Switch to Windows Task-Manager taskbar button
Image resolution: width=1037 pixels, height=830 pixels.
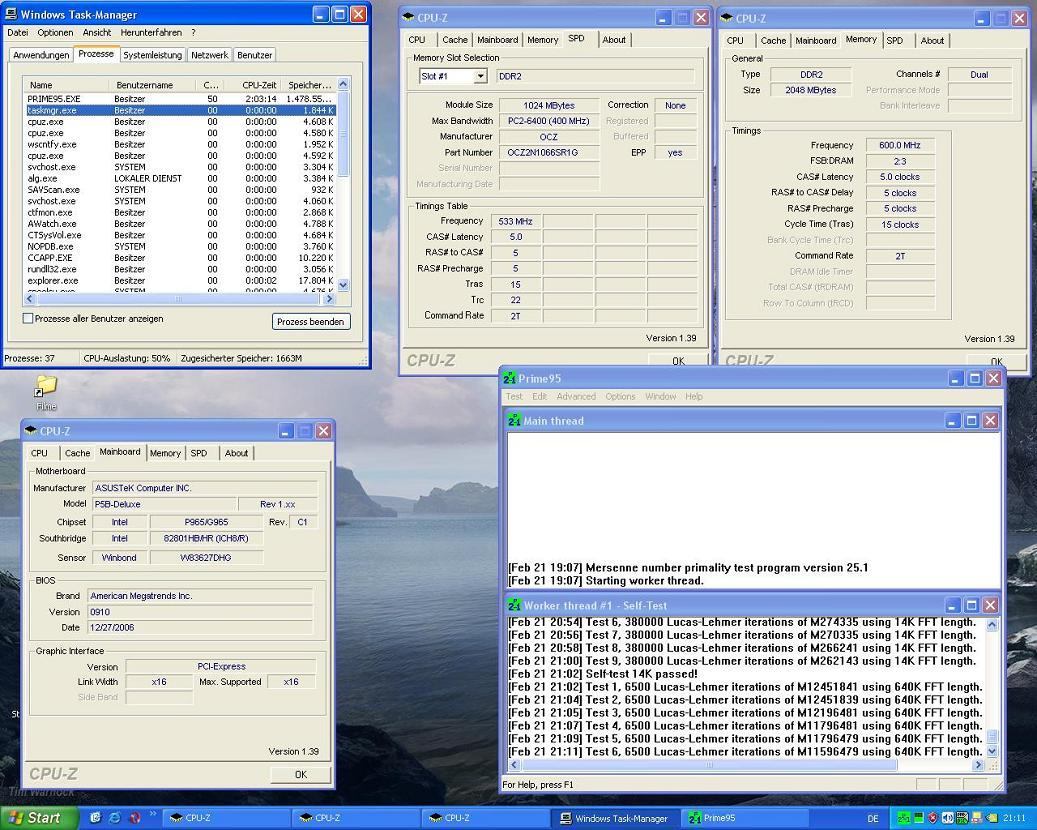tap(614, 818)
